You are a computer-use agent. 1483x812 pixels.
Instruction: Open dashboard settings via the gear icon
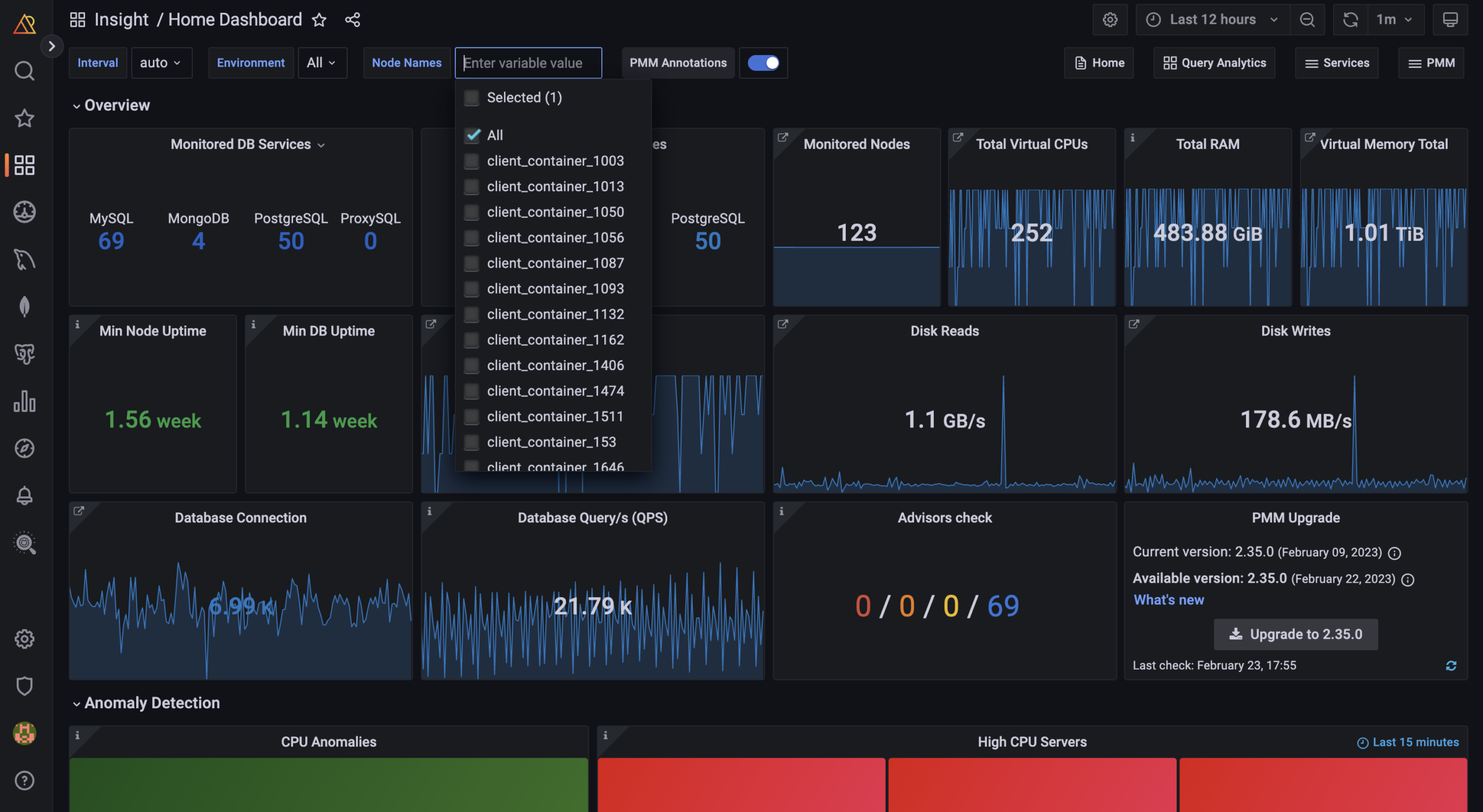[x=1110, y=19]
